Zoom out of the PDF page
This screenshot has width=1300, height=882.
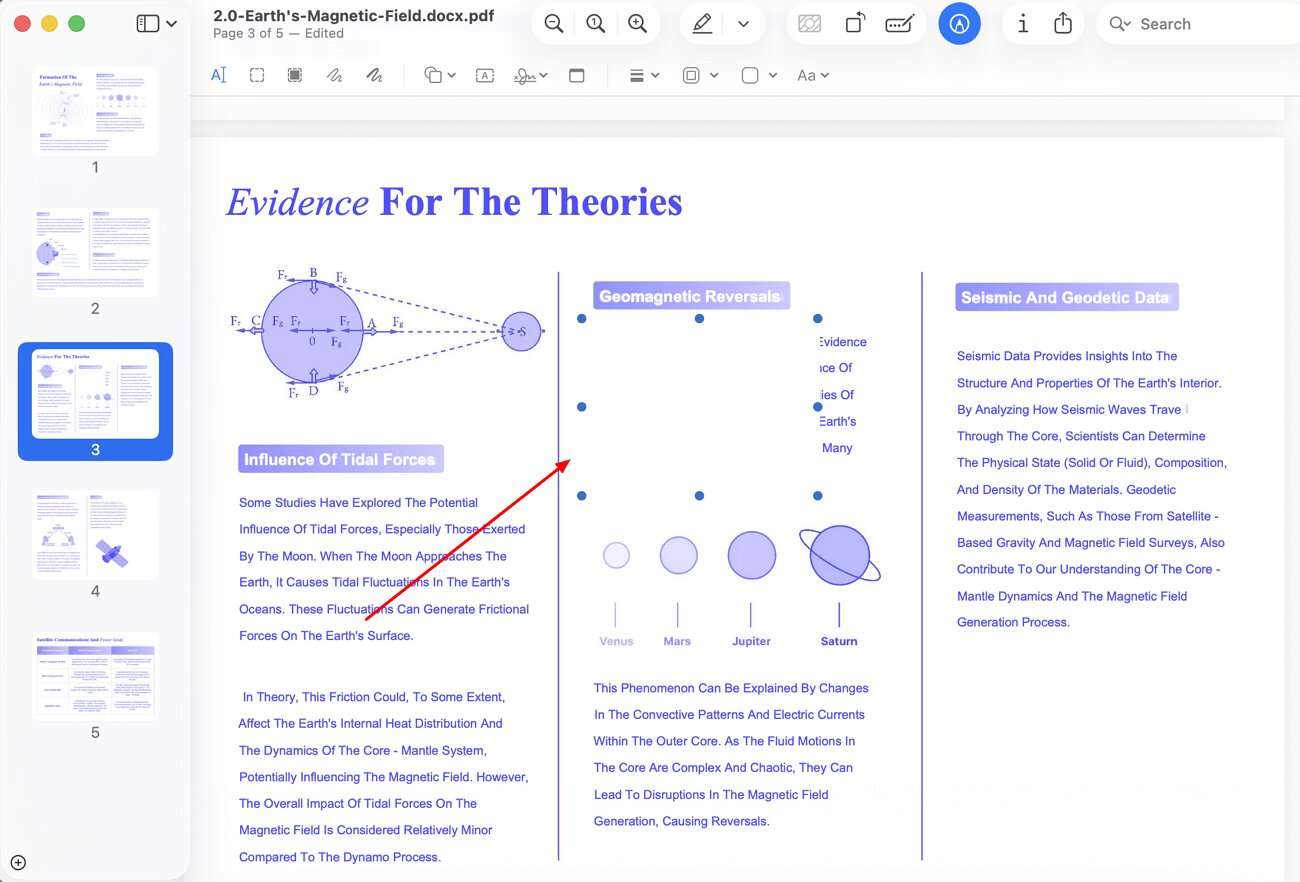pos(553,24)
